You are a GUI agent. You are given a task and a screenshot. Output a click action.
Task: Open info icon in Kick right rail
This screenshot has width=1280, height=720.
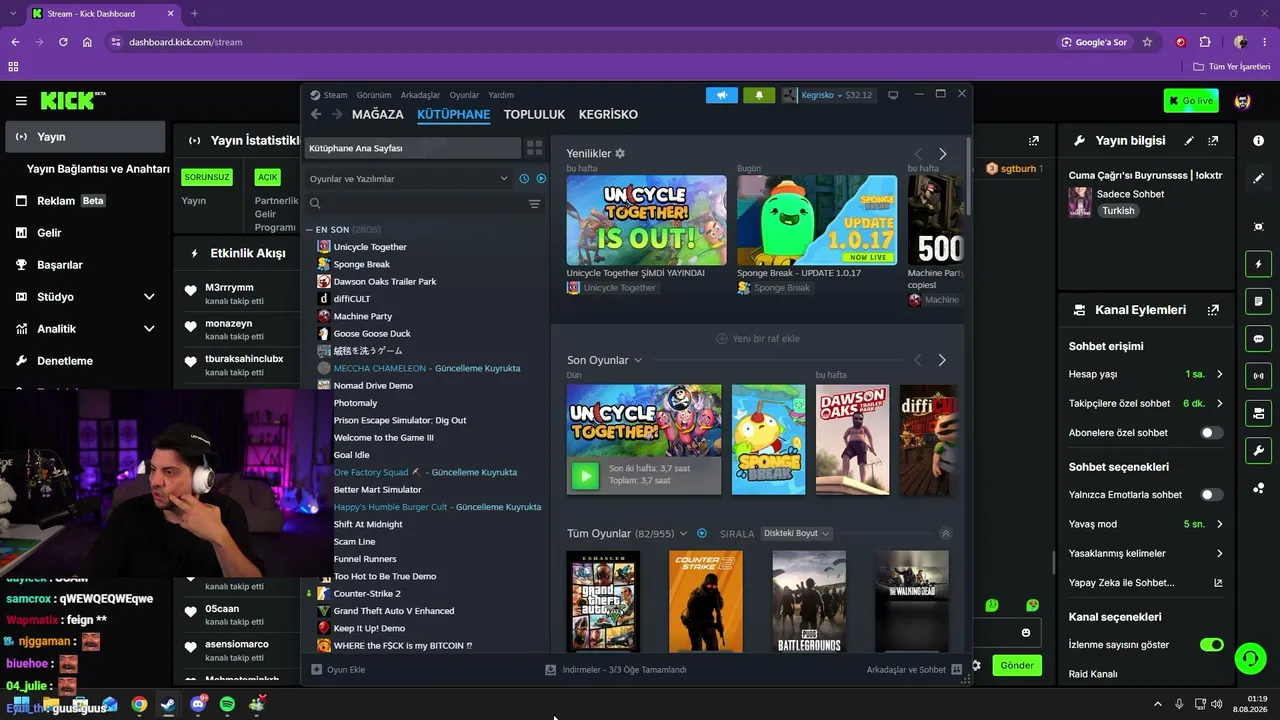[1258, 141]
